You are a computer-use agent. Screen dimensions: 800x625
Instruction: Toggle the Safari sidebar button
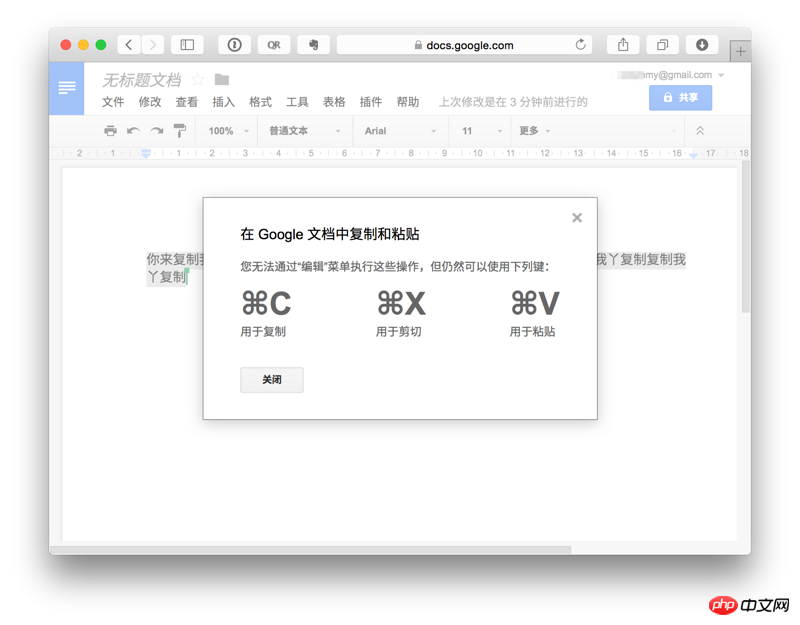tap(187, 45)
